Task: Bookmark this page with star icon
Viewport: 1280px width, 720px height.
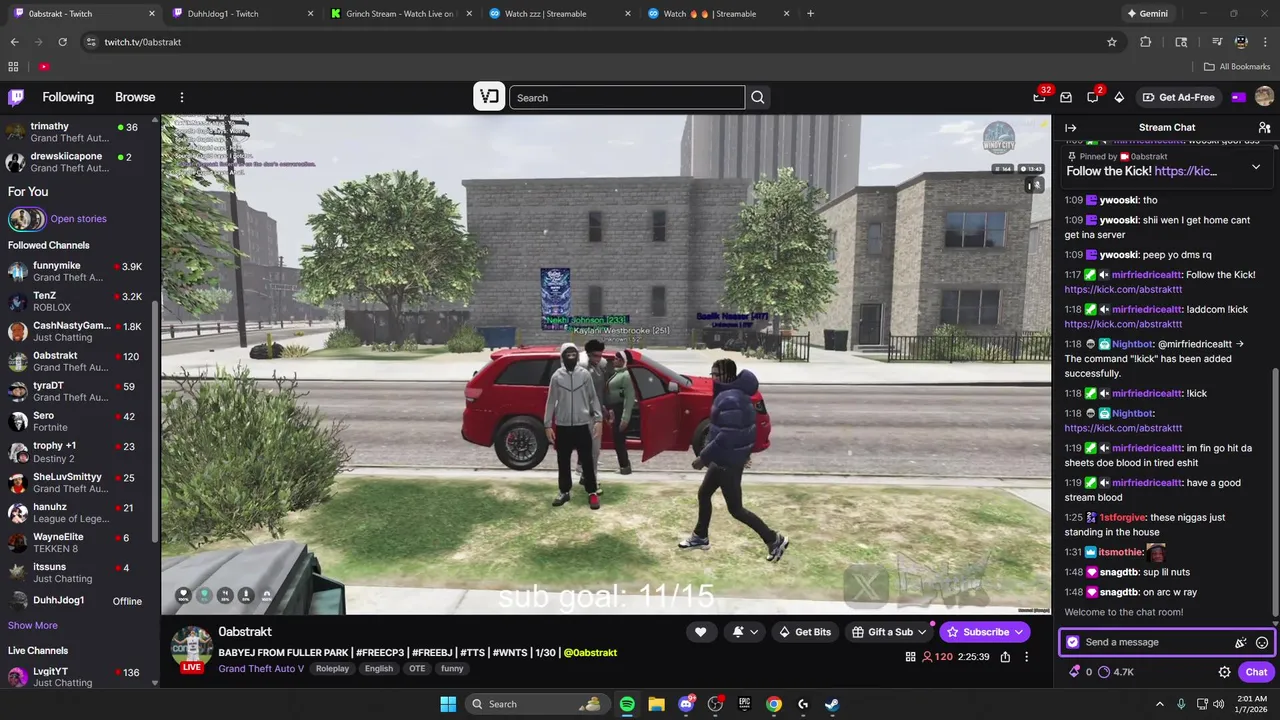Action: [x=1112, y=42]
